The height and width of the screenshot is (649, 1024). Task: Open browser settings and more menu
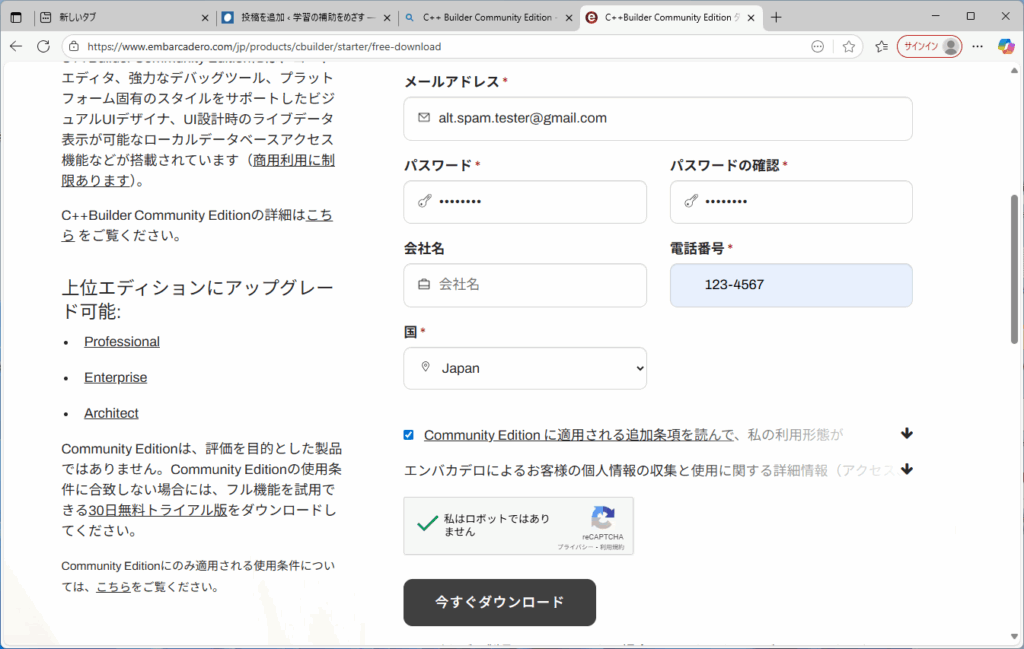point(978,46)
